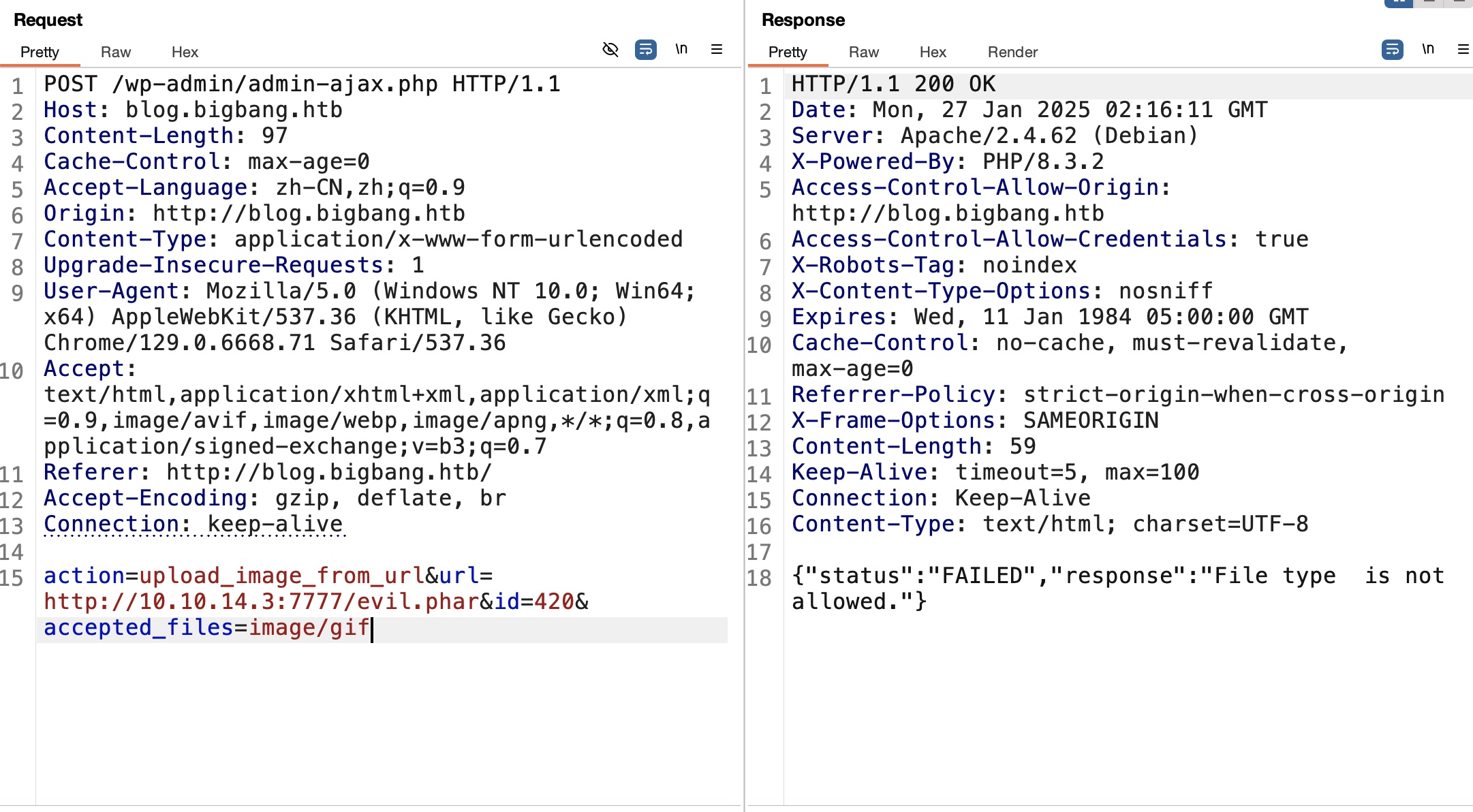Toggle hidden-characters eye icon in Request pane
This screenshot has height=812, width=1473.
pos(610,50)
